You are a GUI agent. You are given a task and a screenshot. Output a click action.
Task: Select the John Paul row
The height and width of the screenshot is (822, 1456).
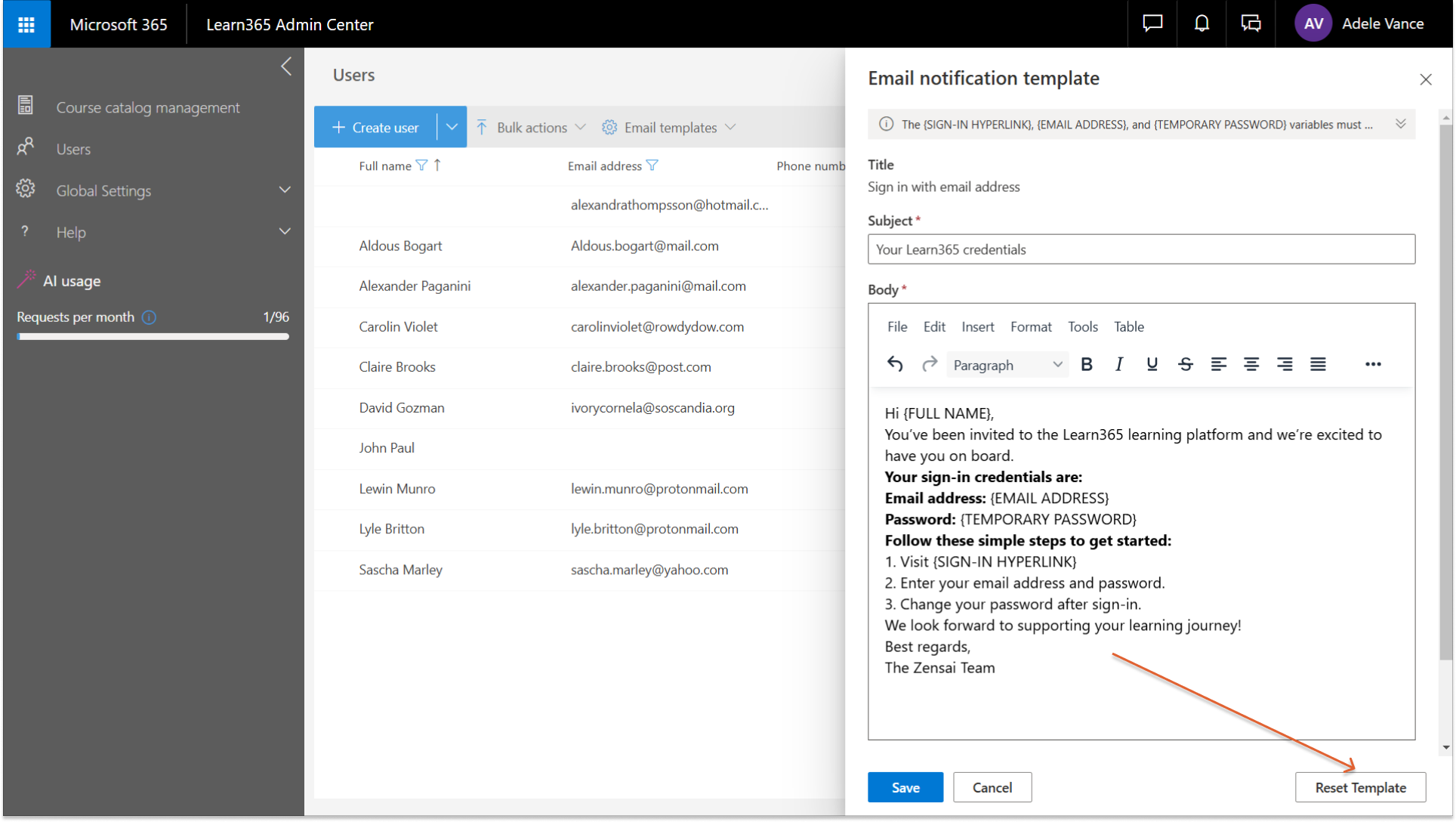click(x=579, y=448)
